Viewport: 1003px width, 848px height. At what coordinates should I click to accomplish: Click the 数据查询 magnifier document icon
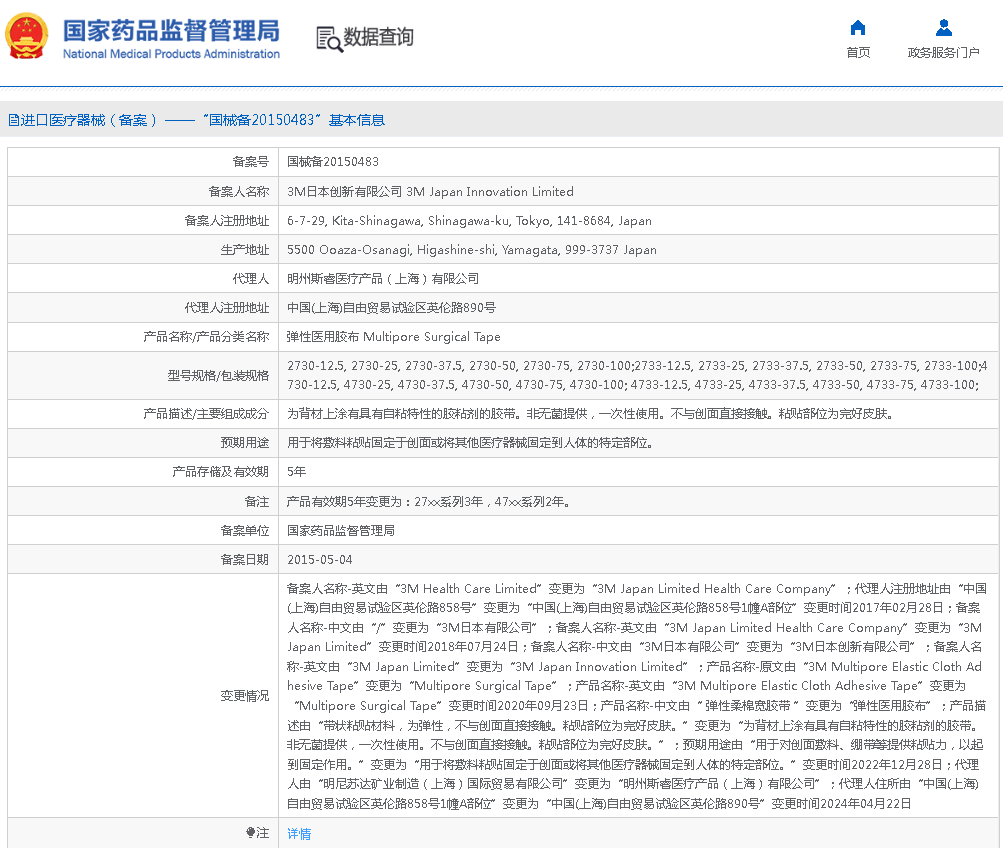point(329,38)
